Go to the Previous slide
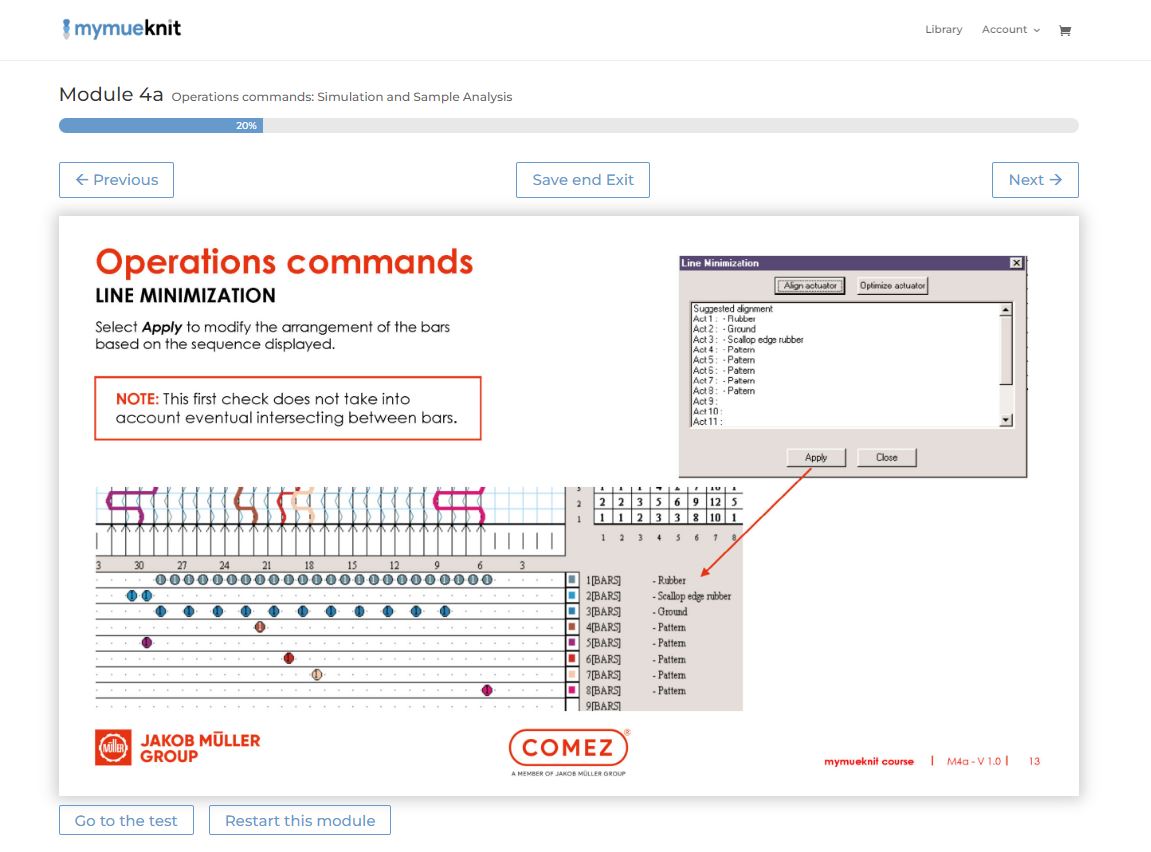Screen dimensions: 1151x852 click(x=116, y=180)
